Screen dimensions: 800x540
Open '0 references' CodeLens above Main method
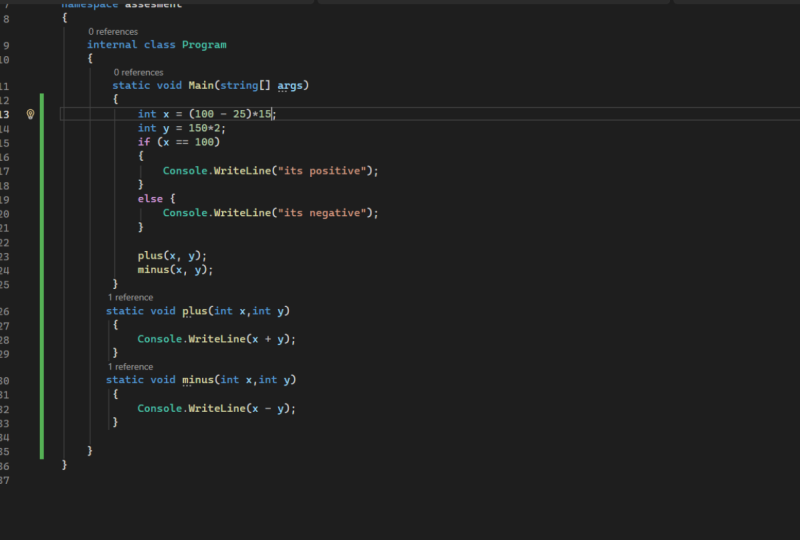coord(138,72)
